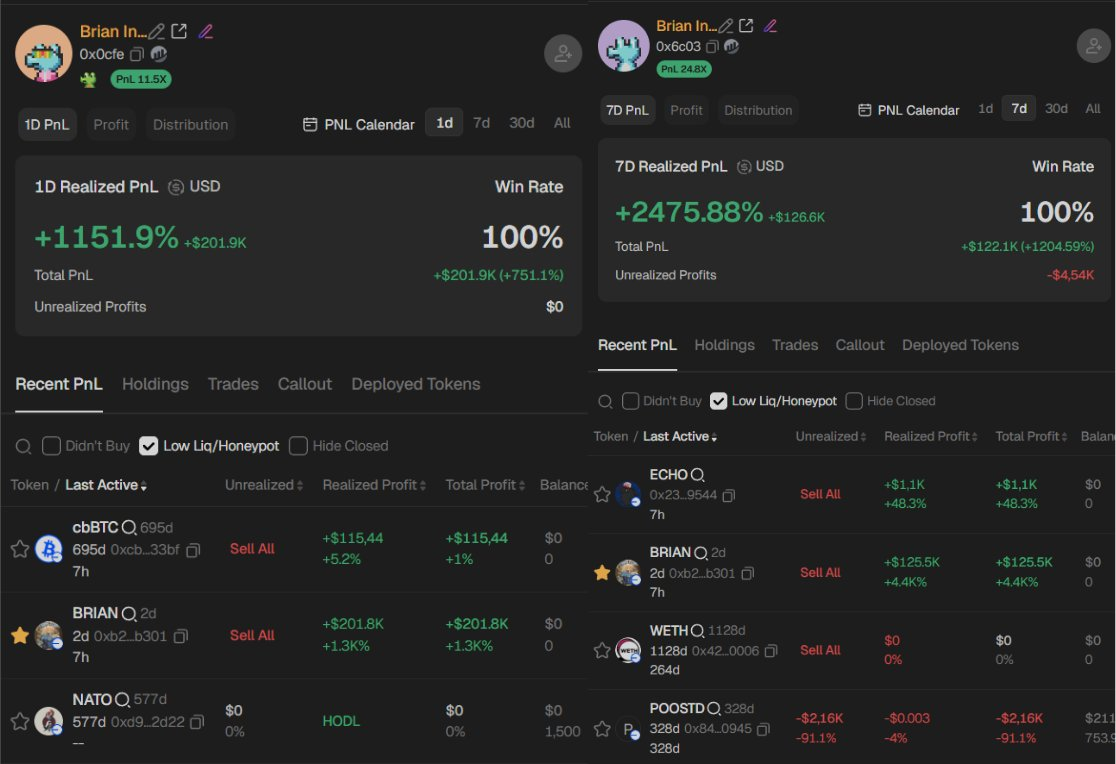Click the search icon in left panel filter row
Screen dimensions: 1116x764
tap(23, 446)
